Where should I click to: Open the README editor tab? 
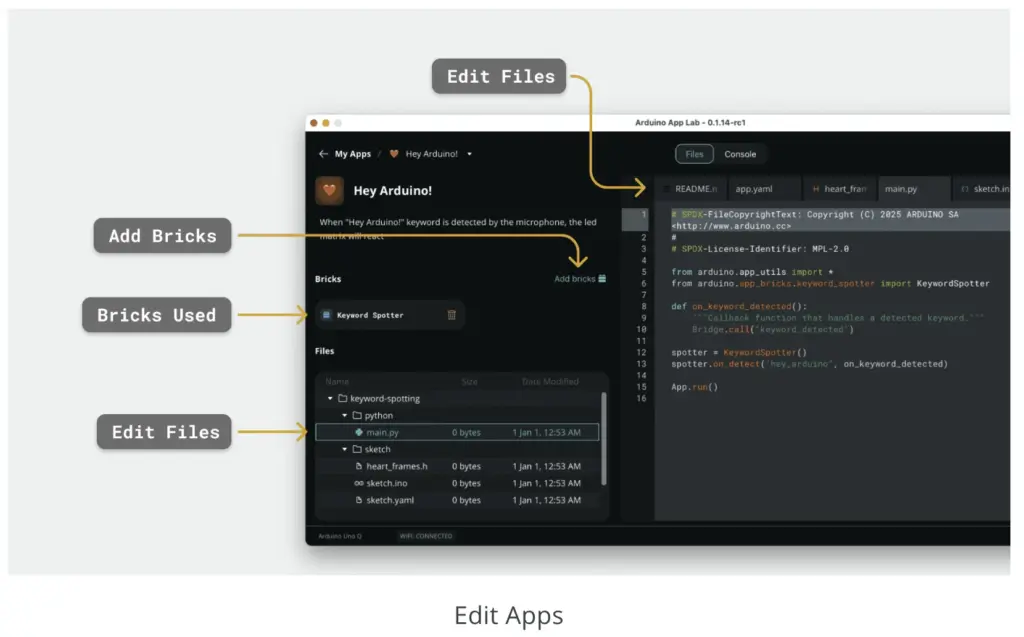click(x=691, y=188)
